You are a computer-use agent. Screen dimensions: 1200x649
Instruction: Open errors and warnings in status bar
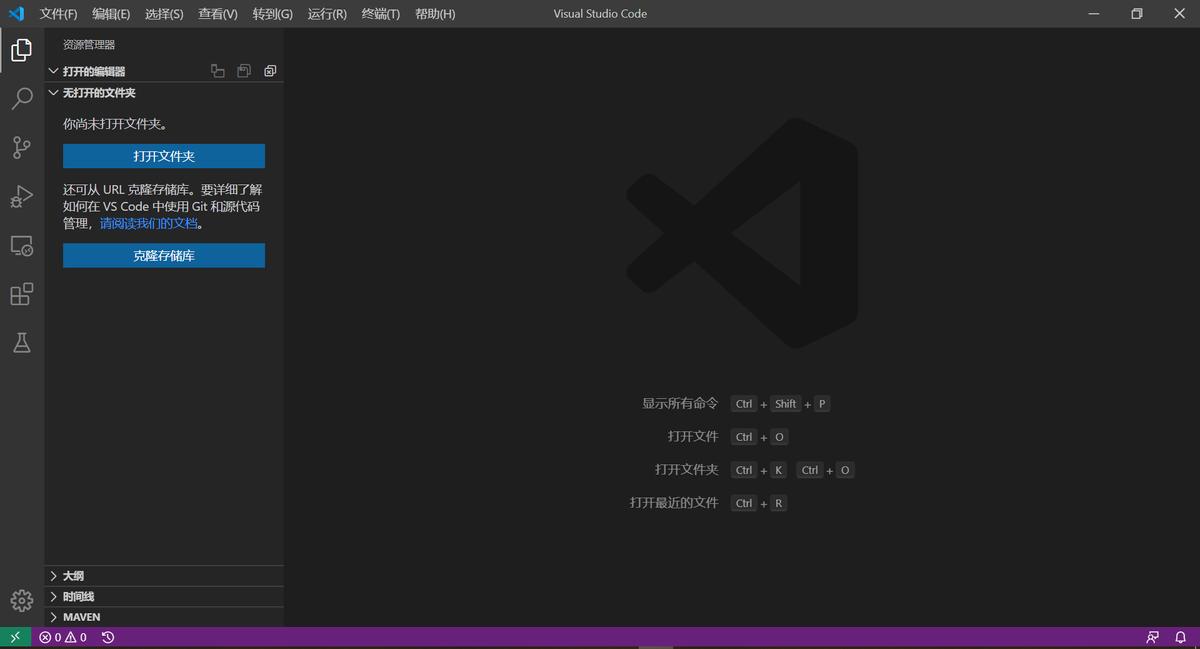(x=60, y=637)
